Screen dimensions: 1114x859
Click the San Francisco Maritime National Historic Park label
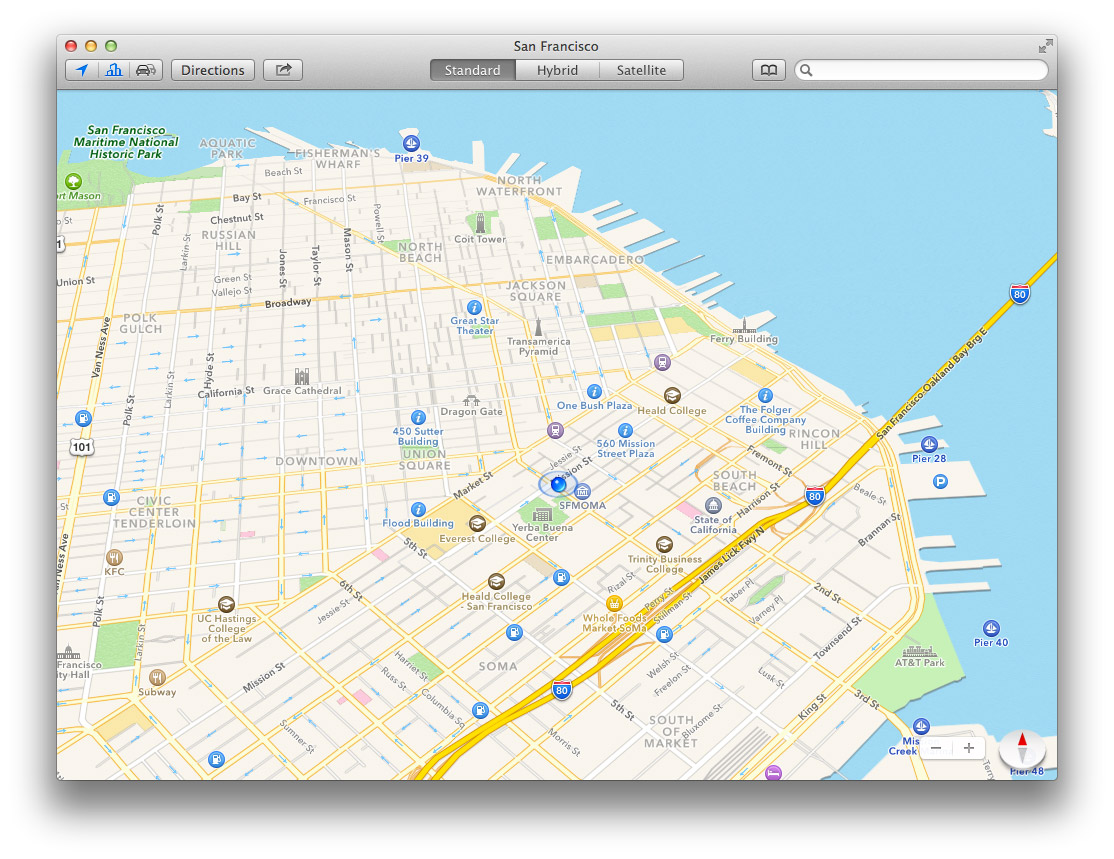(126, 142)
